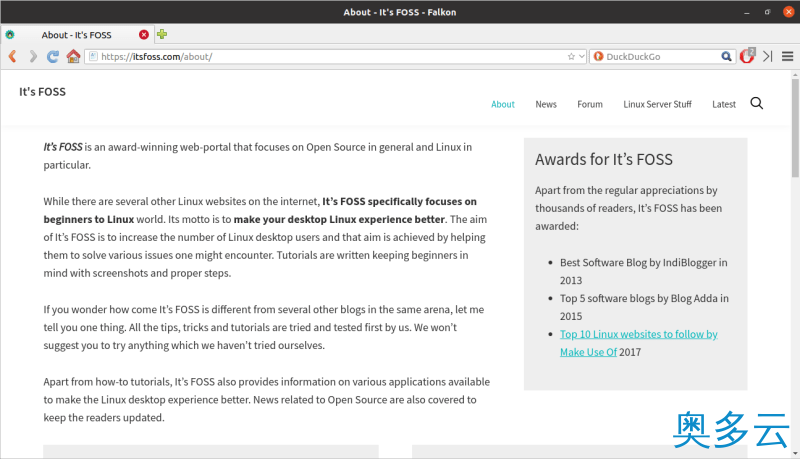The width and height of the screenshot is (800, 459).
Task: Close the Falkon window with the orange X
Action: point(788,12)
